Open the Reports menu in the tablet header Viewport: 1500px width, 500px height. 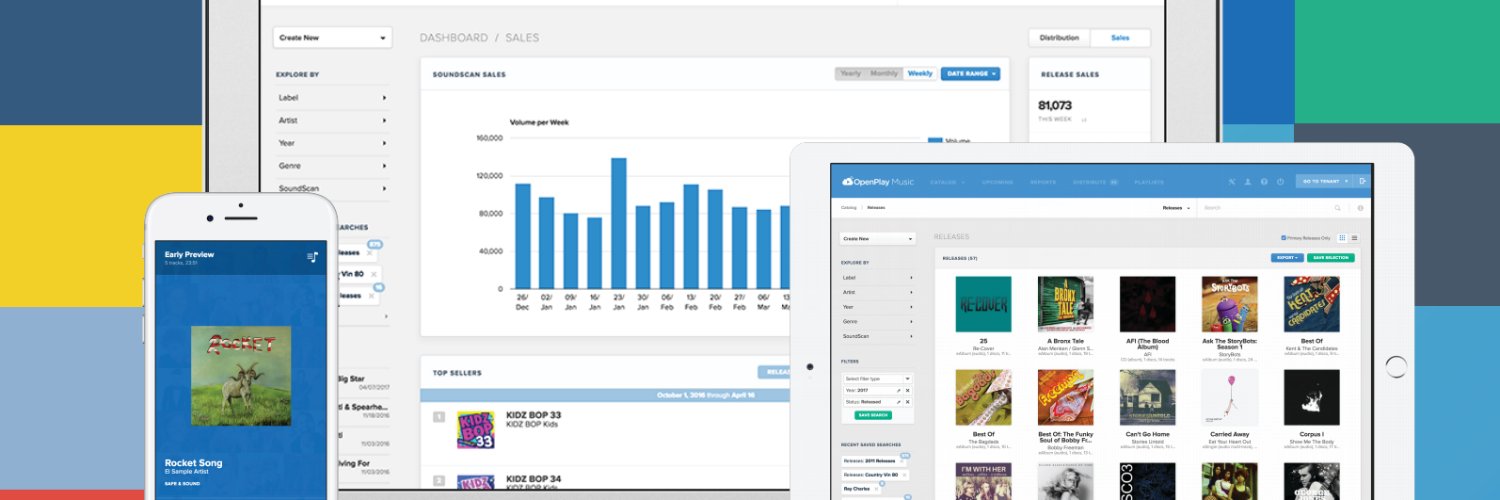pyautogui.click(x=1043, y=182)
